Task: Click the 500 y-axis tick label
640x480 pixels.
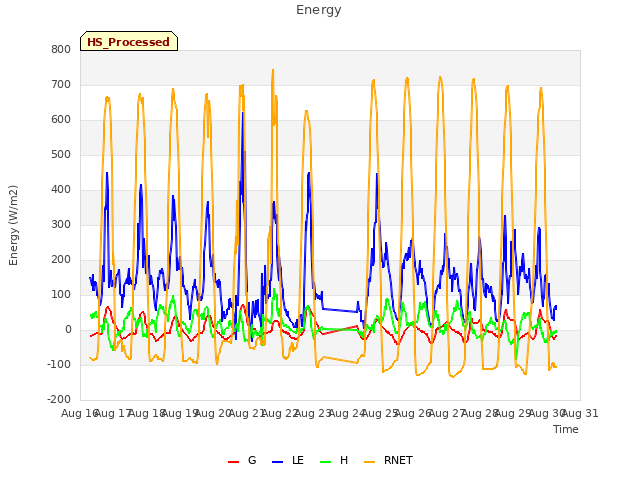Action: pos(61,155)
